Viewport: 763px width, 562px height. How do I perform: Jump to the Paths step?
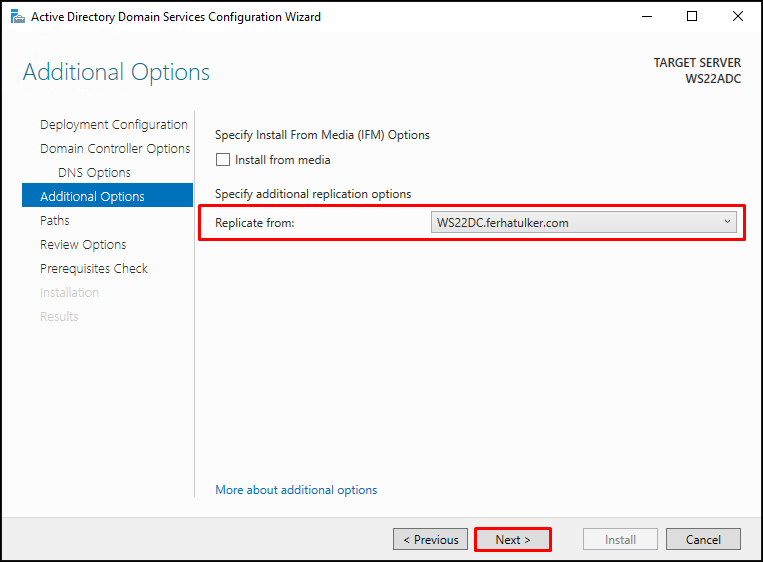[55, 221]
